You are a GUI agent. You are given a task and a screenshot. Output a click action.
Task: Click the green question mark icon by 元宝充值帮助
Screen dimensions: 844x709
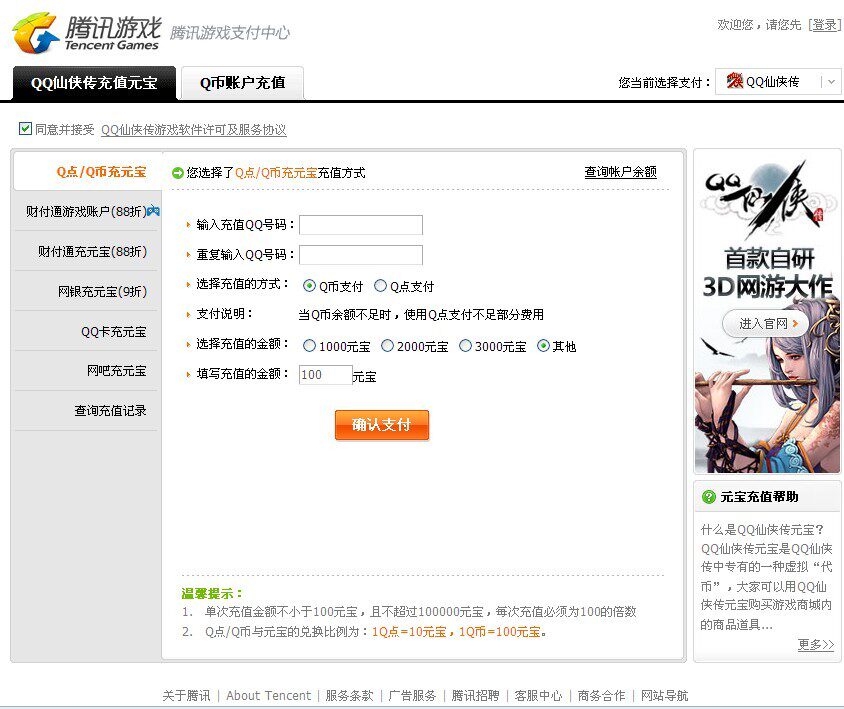(x=709, y=497)
